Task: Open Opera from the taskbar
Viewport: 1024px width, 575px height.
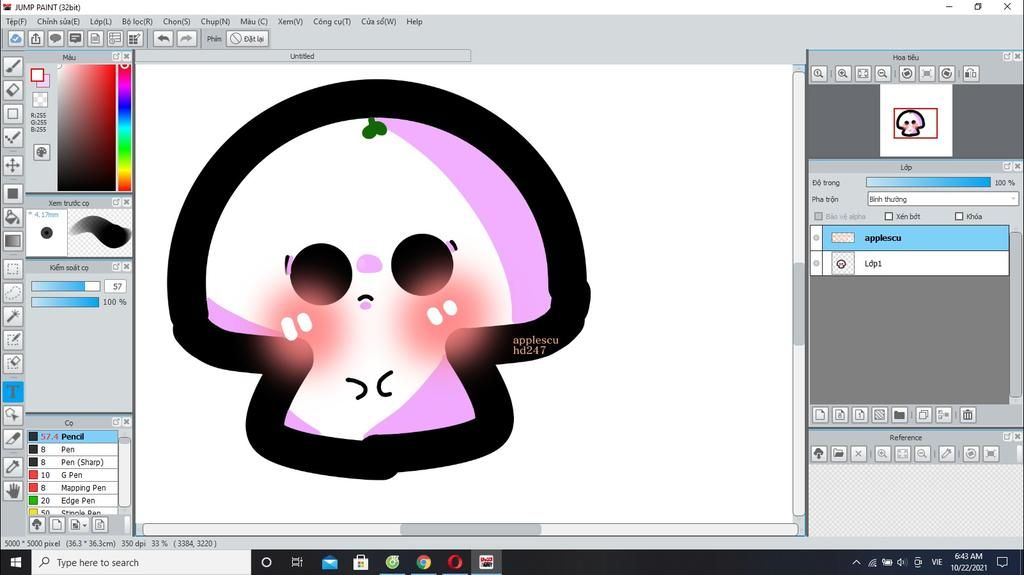Action: [455, 562]
